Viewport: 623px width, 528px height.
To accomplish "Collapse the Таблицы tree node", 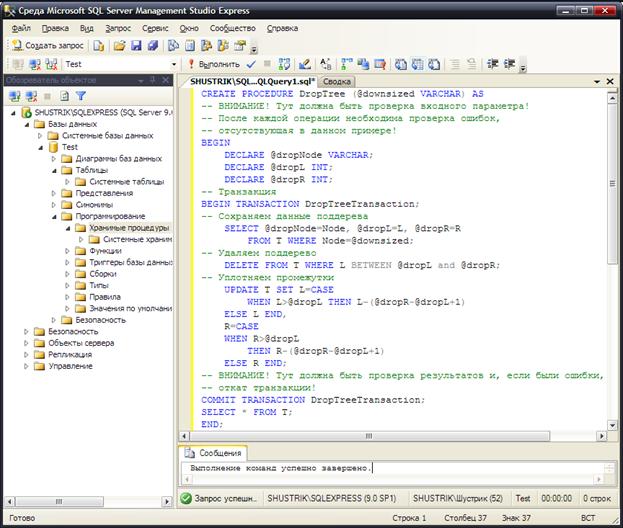I will click(x=54, y=170).
